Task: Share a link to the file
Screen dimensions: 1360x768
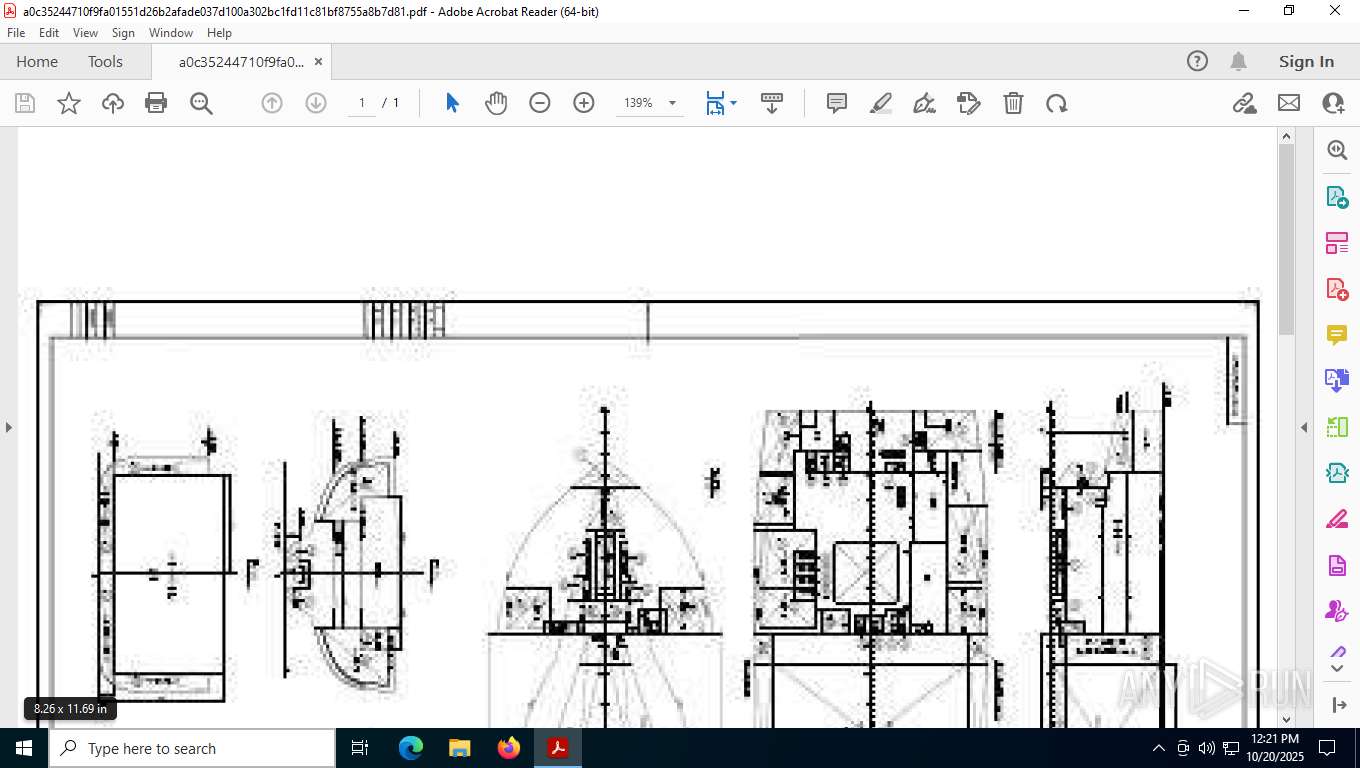Action: (1244, 103)
